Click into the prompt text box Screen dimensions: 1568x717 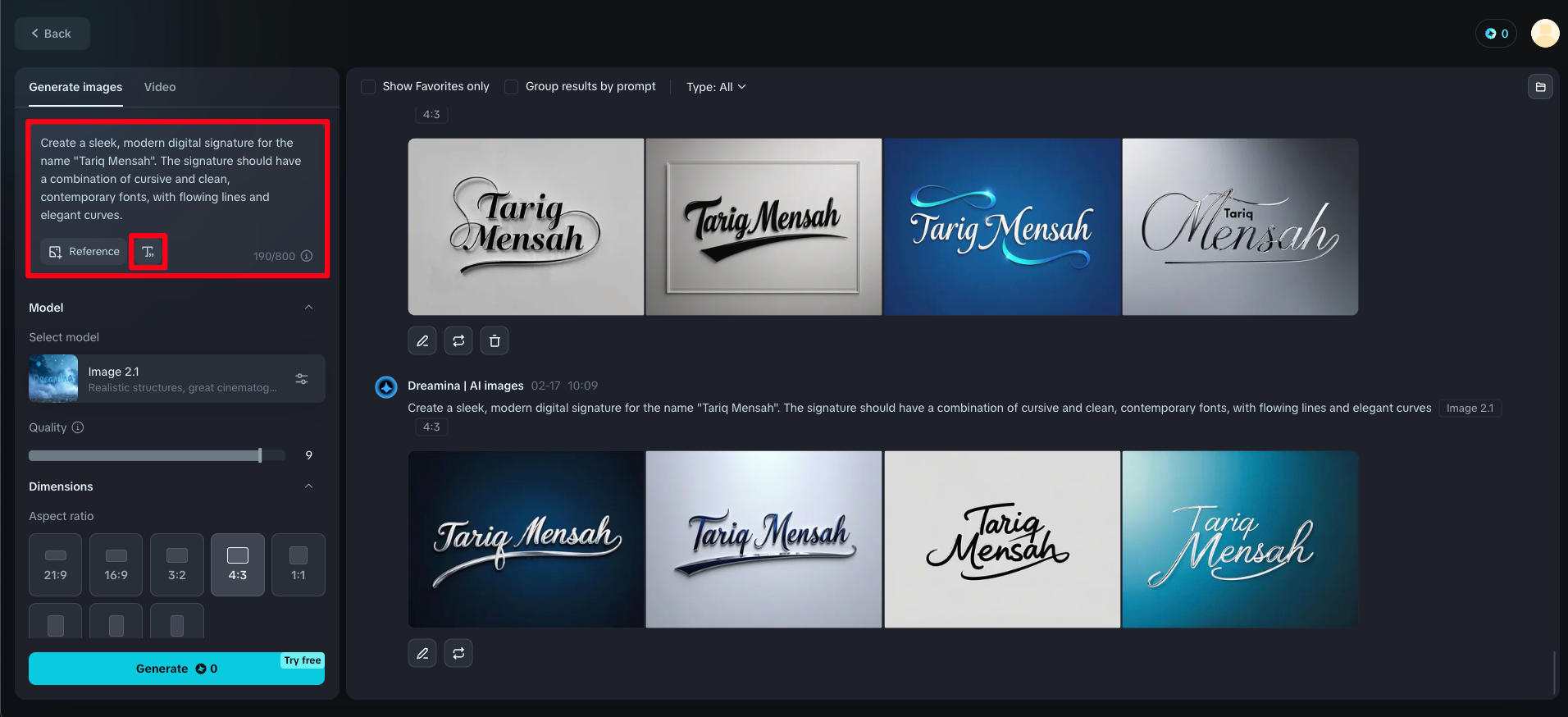(172, 179)
